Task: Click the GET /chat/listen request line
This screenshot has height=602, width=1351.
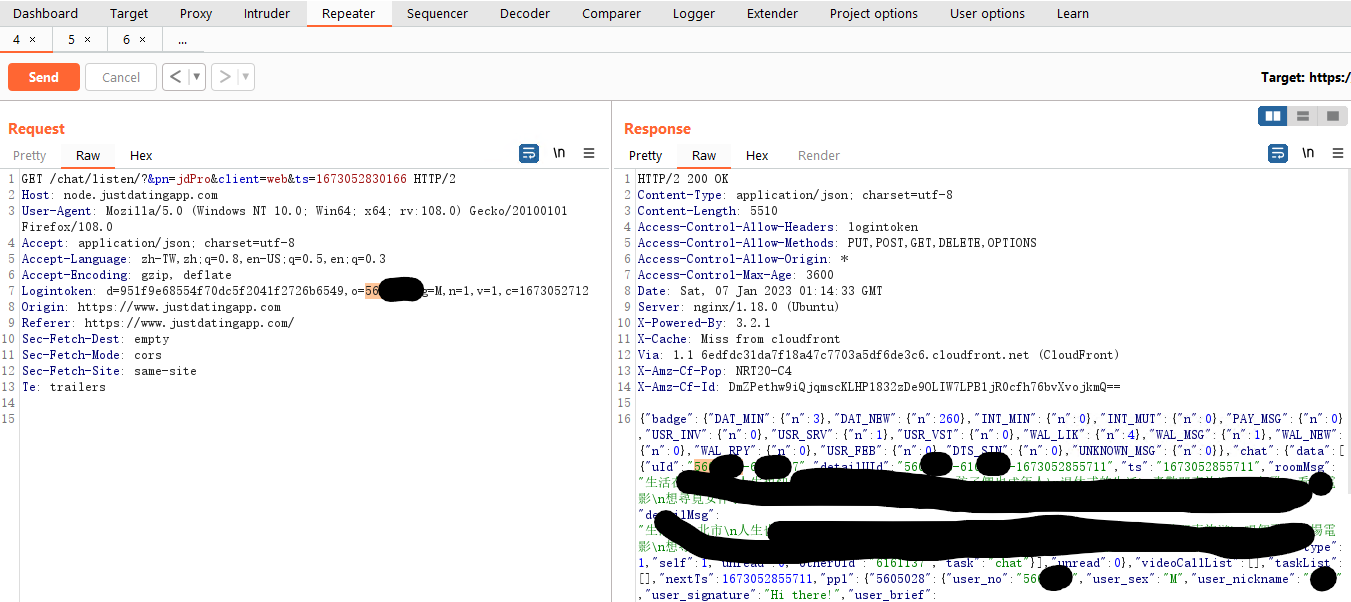Action: (238, 179)
